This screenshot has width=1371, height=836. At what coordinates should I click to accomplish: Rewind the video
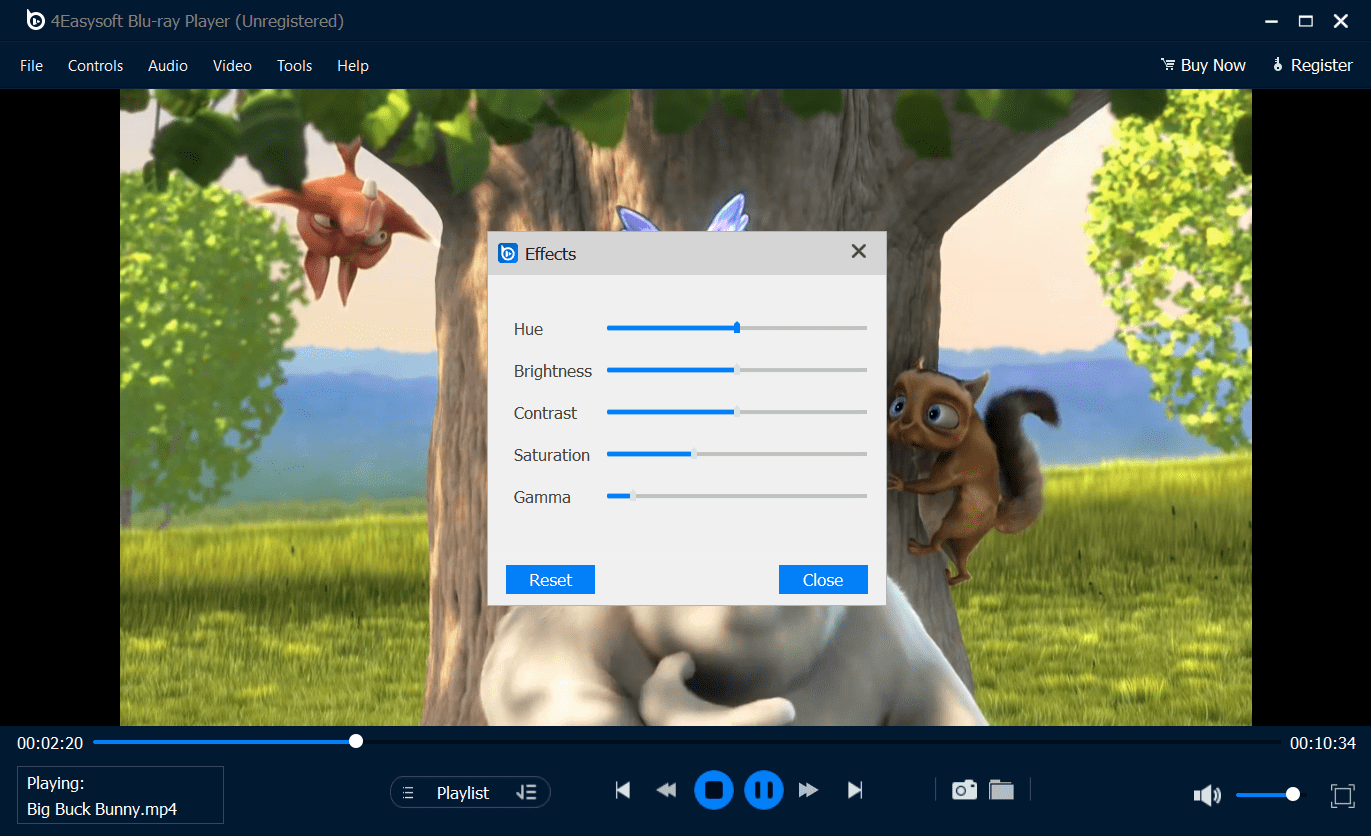pyautogui.click(x=666, y=791)
